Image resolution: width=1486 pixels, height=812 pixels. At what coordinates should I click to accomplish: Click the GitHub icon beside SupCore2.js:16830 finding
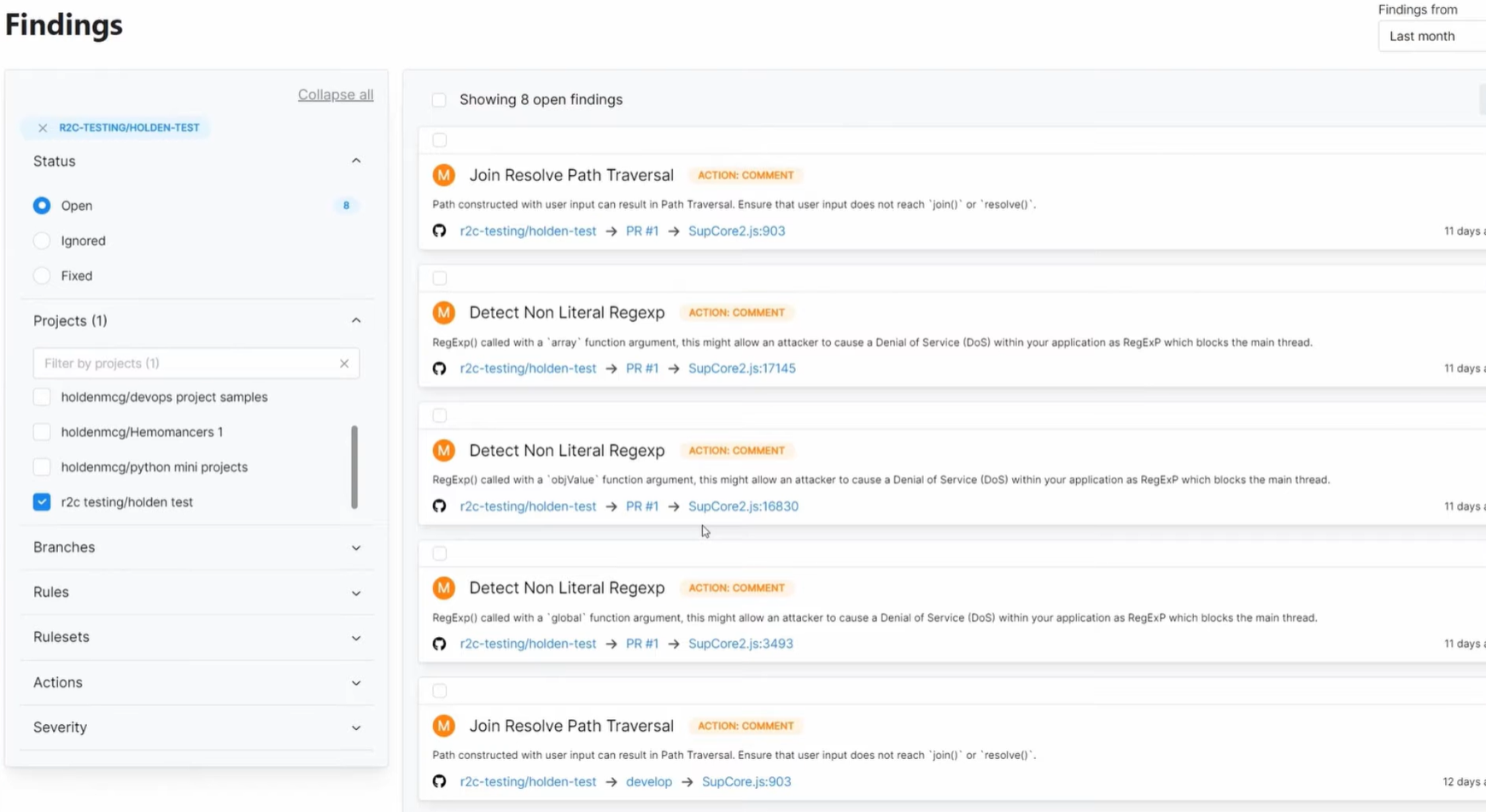click(x=439, y=505)
